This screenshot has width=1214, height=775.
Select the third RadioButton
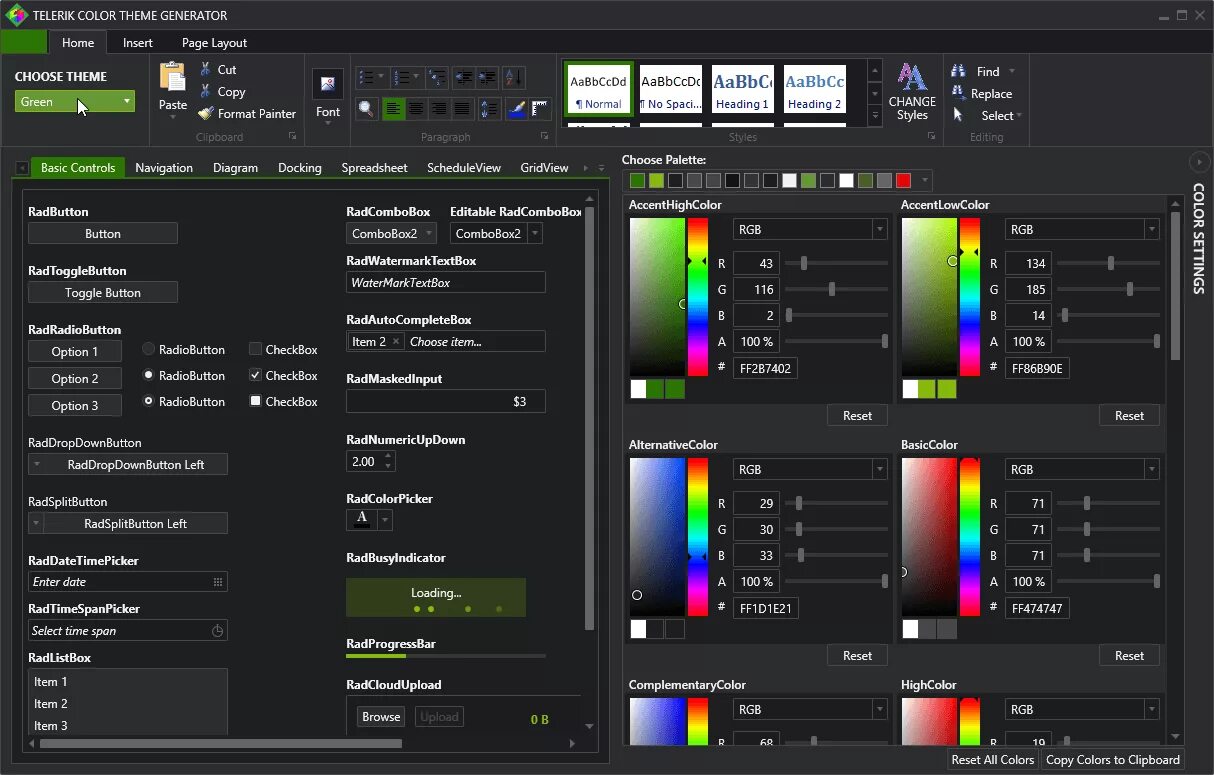(x=148, y=401)
